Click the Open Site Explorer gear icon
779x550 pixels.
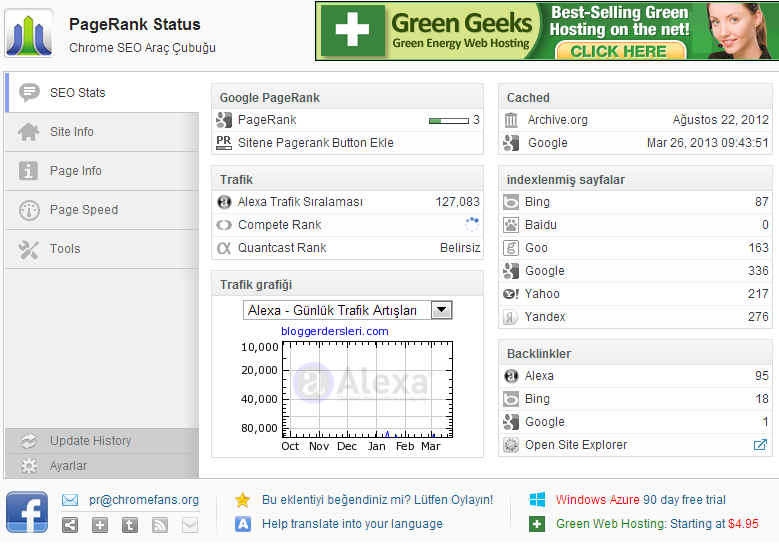pyautogui.click(x=511, y=445)
